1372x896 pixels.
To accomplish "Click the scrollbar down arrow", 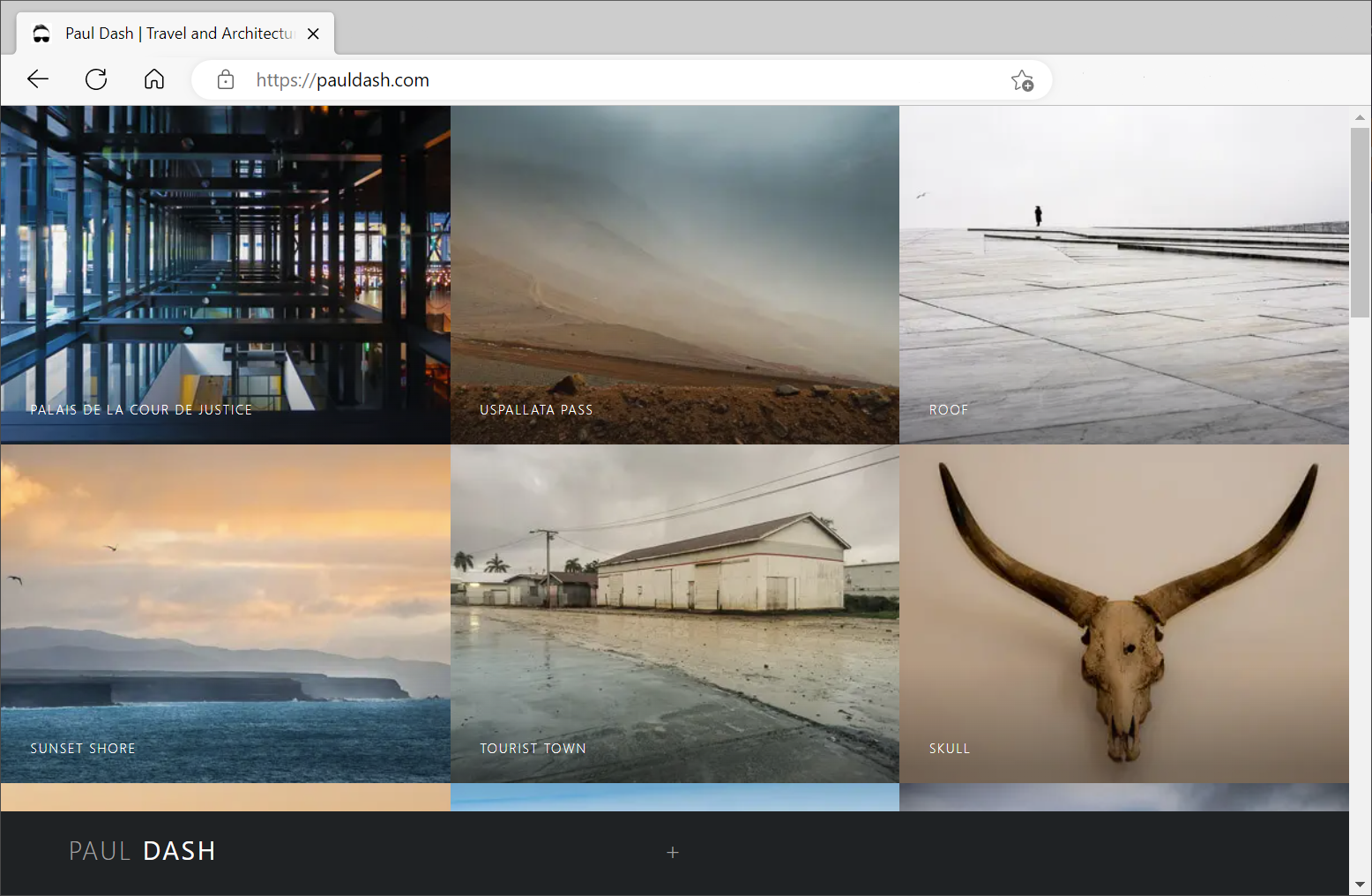I will pyautogui.click(x=1360, y=884).
